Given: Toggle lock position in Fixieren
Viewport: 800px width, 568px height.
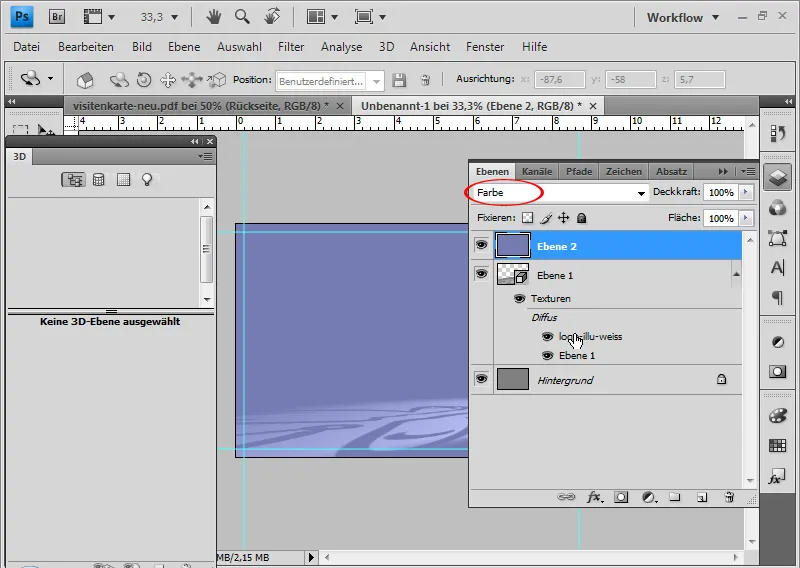Looking at the screenshot, I should click(563, 218).
